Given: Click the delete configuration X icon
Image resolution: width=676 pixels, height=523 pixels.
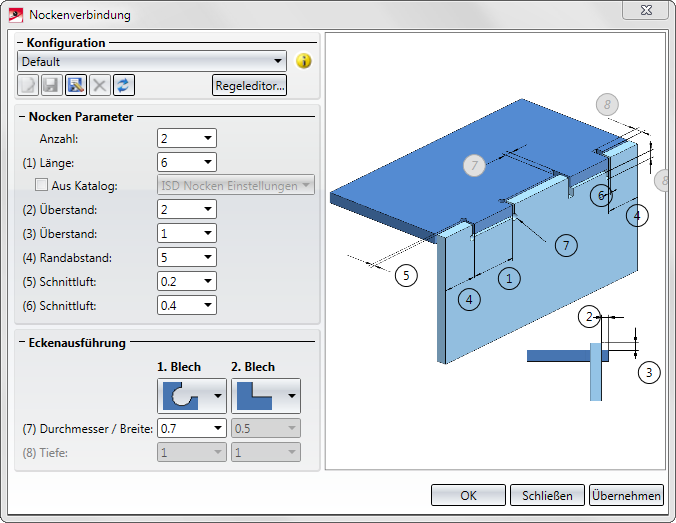Looking at the screenshot, I should coord(100,85).
